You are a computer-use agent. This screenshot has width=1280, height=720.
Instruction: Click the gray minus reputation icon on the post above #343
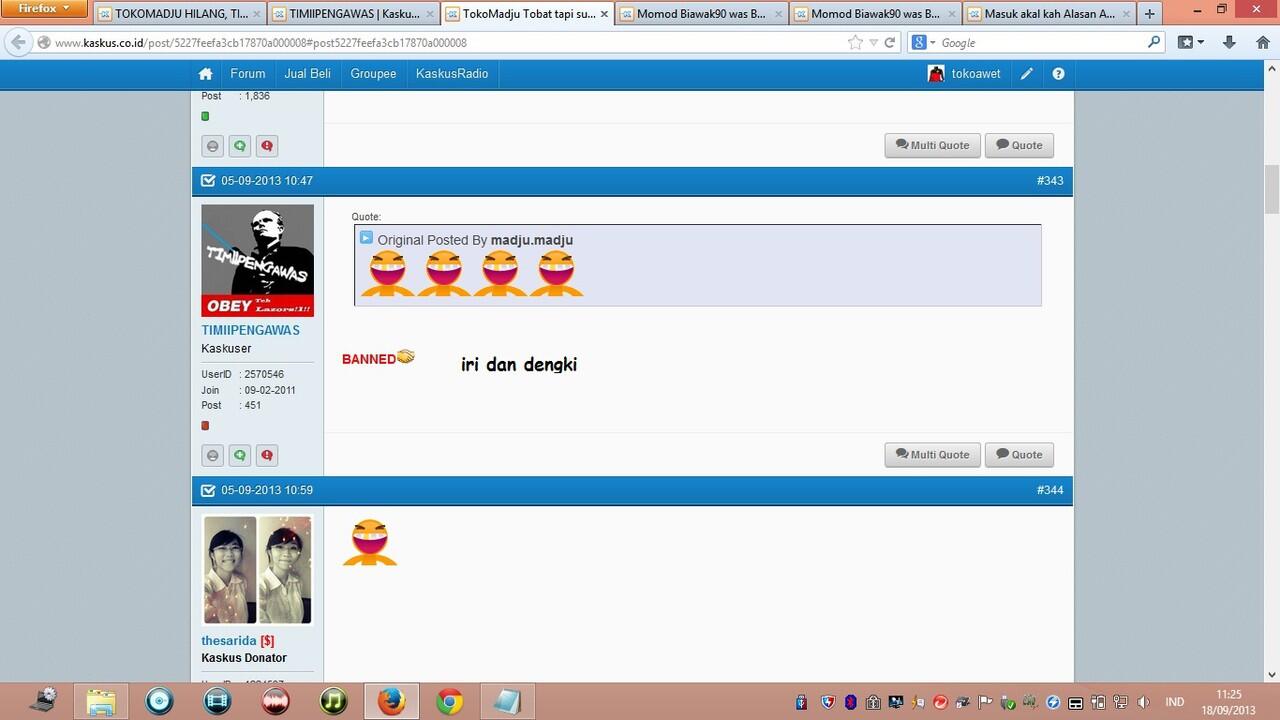pos(213,146)
